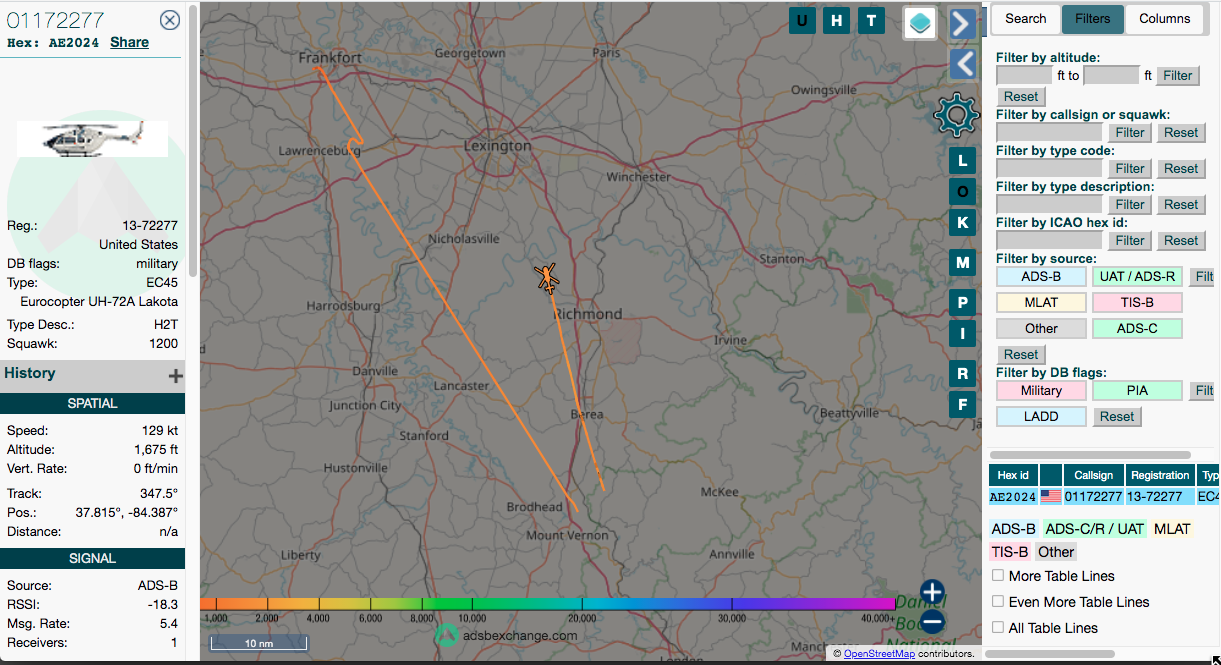Close the aircraft info panel
1221x665 pixels.
point(170,20)
